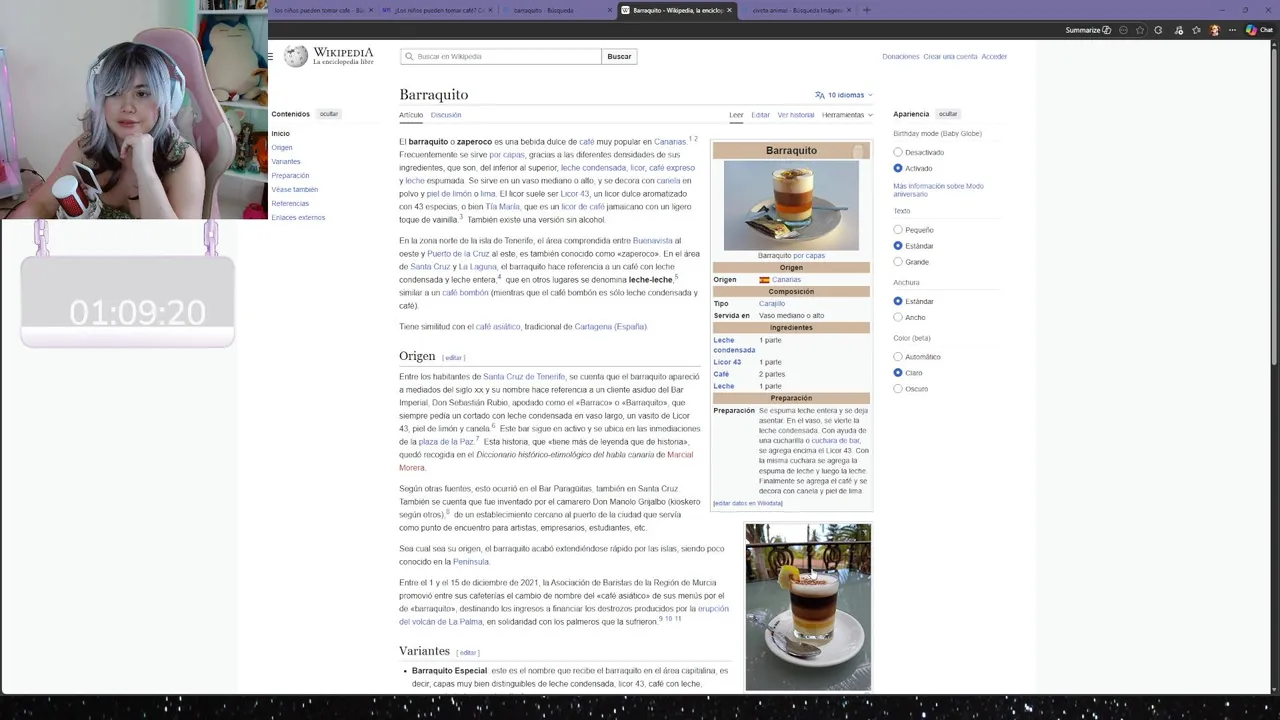The width and height of the screenshot is (1280, 720).
Task: Switch to 'civeta animal' browser tab
Action: pyautogui.click(x=795, y=10)
